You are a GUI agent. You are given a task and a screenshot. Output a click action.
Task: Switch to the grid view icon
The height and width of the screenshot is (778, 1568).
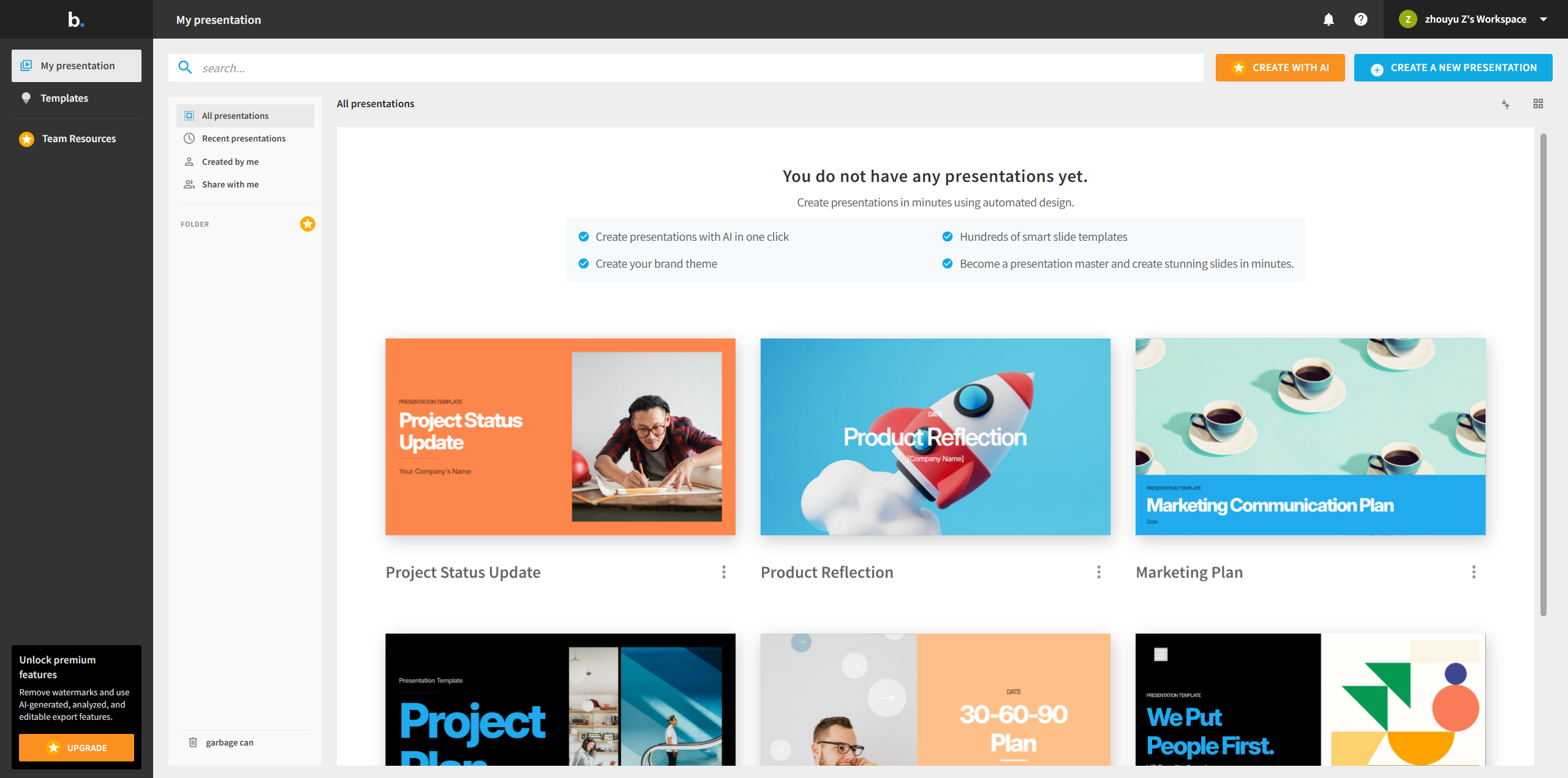pos(1538,104)
